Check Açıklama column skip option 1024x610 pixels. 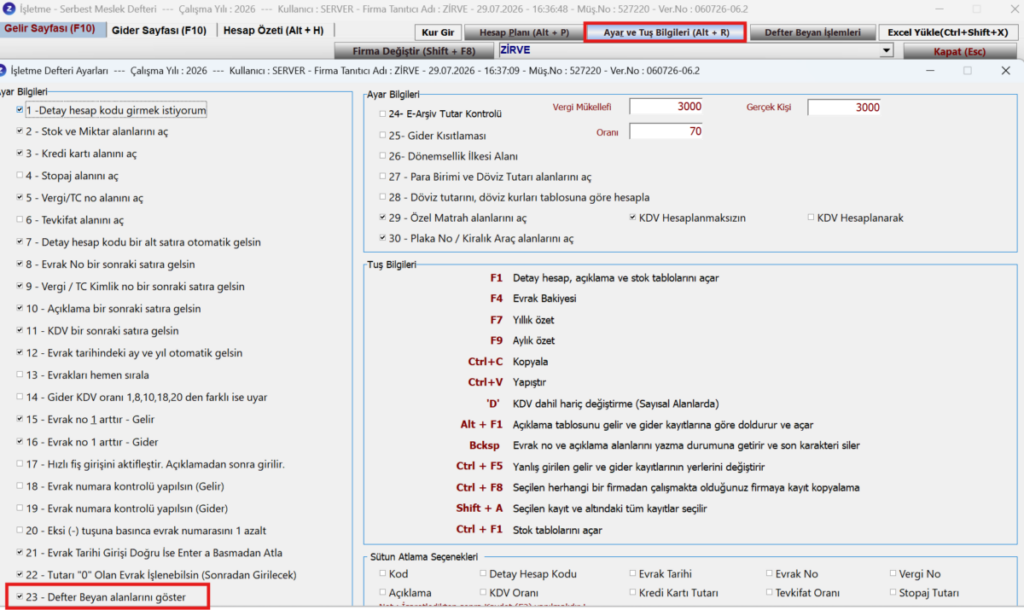[383, 592]
